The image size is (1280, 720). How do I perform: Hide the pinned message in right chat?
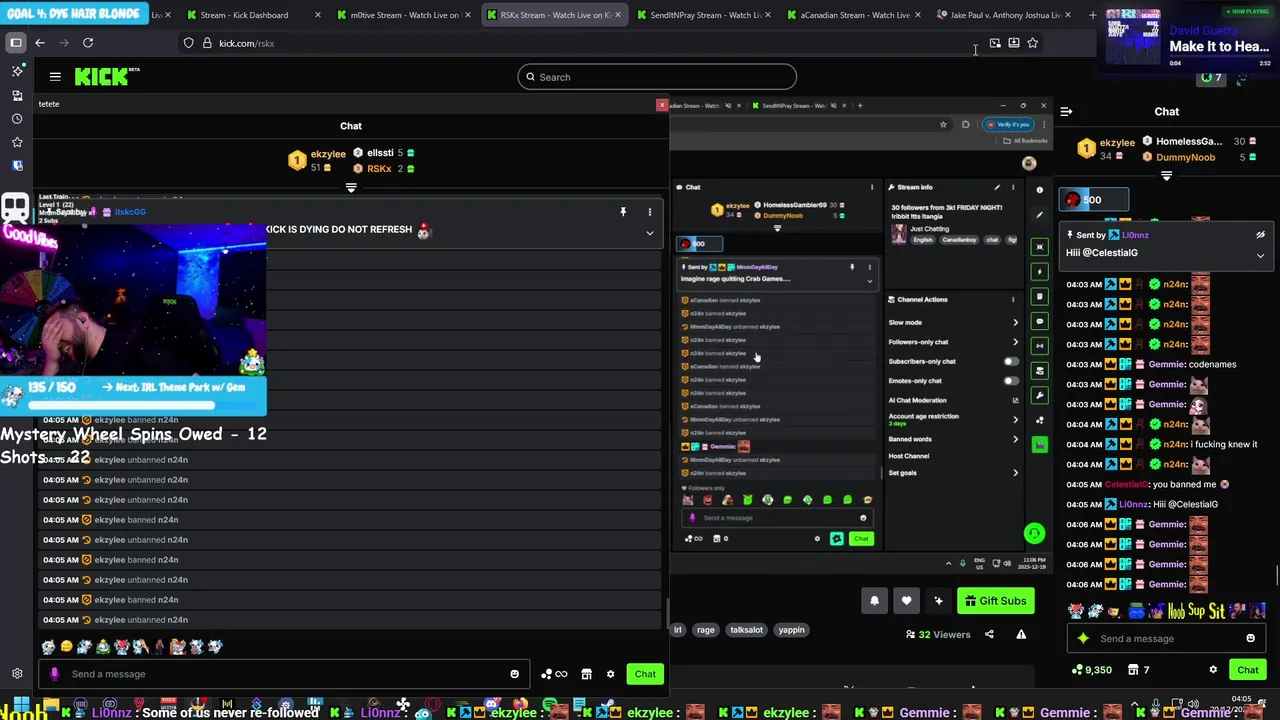point(1260,235)
